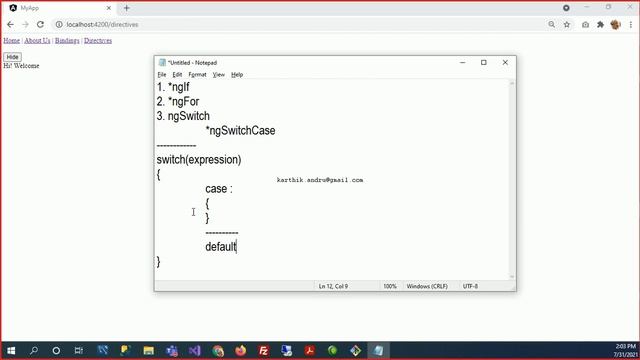Reload the localhost page
Viewport: 640px width, 360px height.
(x=40, y=24)
